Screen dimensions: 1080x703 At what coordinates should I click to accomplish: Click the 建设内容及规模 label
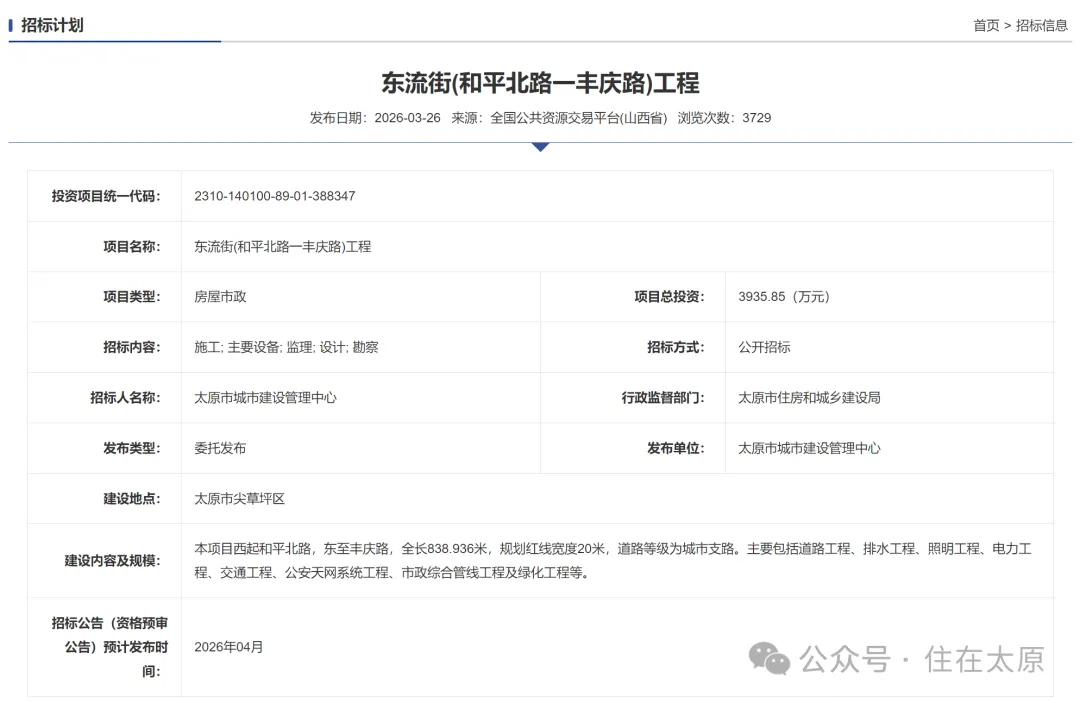(112, 560)
